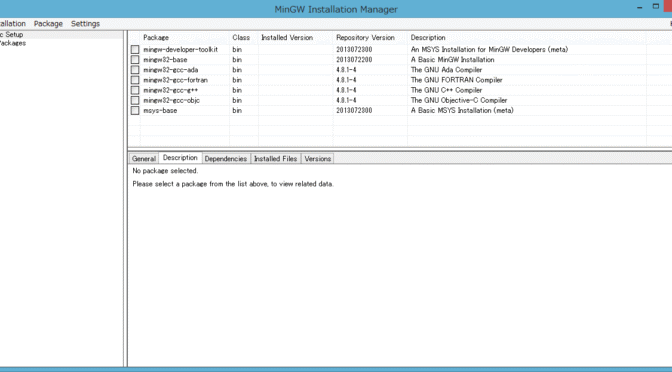The height and width of the screenshot is (372, 672).
Task: Select All Packages in the left pane
Action: tap(12, 43)
